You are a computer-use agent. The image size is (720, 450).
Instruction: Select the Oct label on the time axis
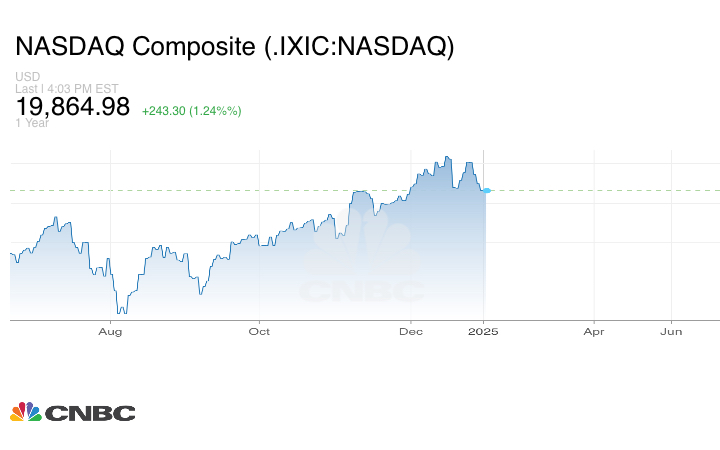[259, 331]
